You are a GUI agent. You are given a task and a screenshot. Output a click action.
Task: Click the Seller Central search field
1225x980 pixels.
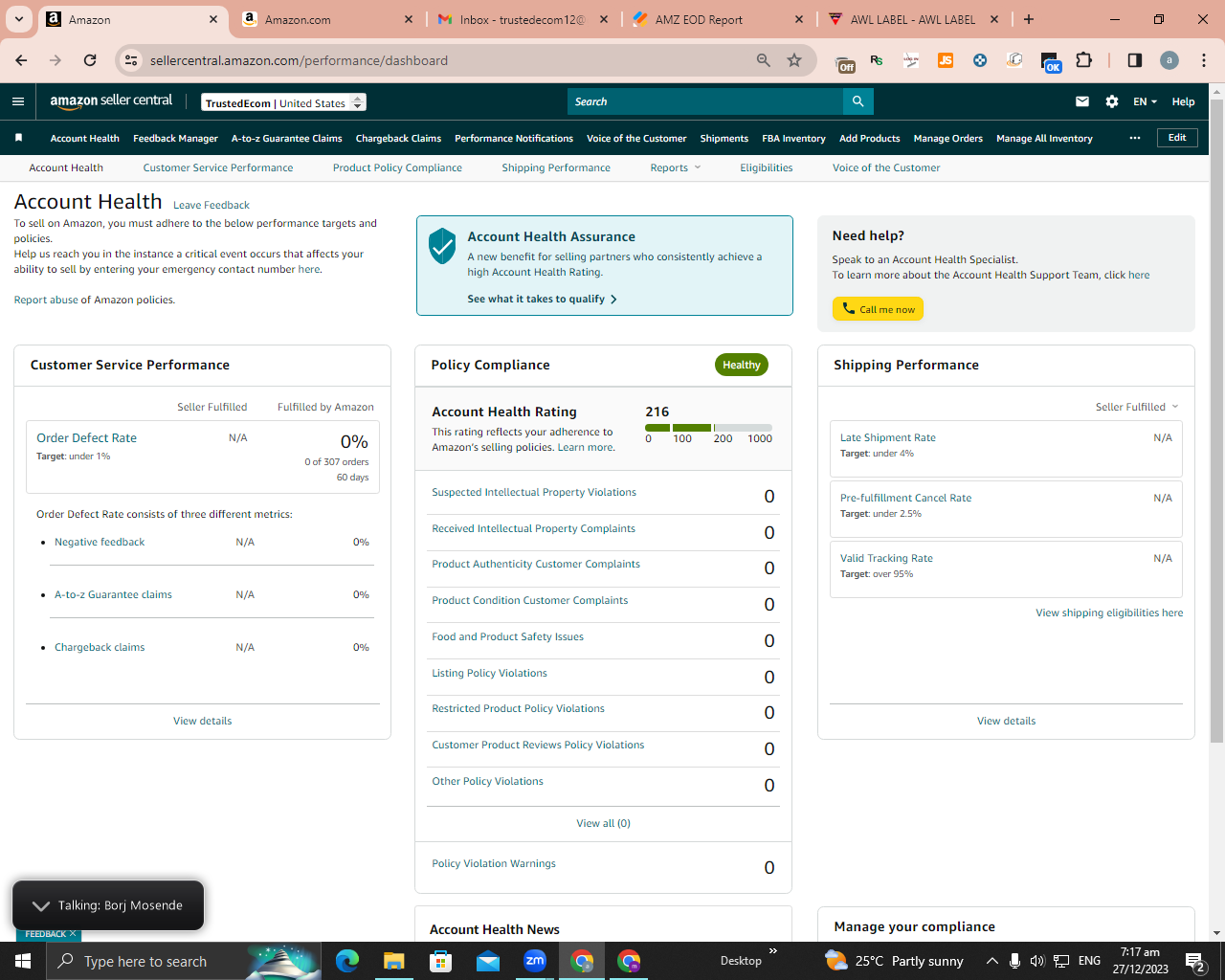coord(705,101)
